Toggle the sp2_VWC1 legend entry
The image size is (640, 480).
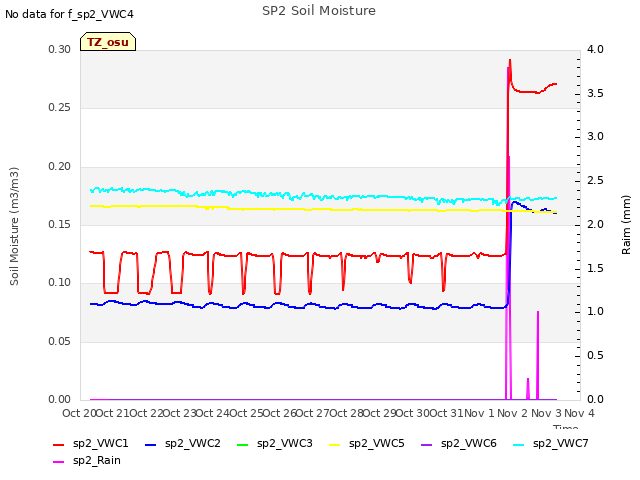tap(91, 443)
